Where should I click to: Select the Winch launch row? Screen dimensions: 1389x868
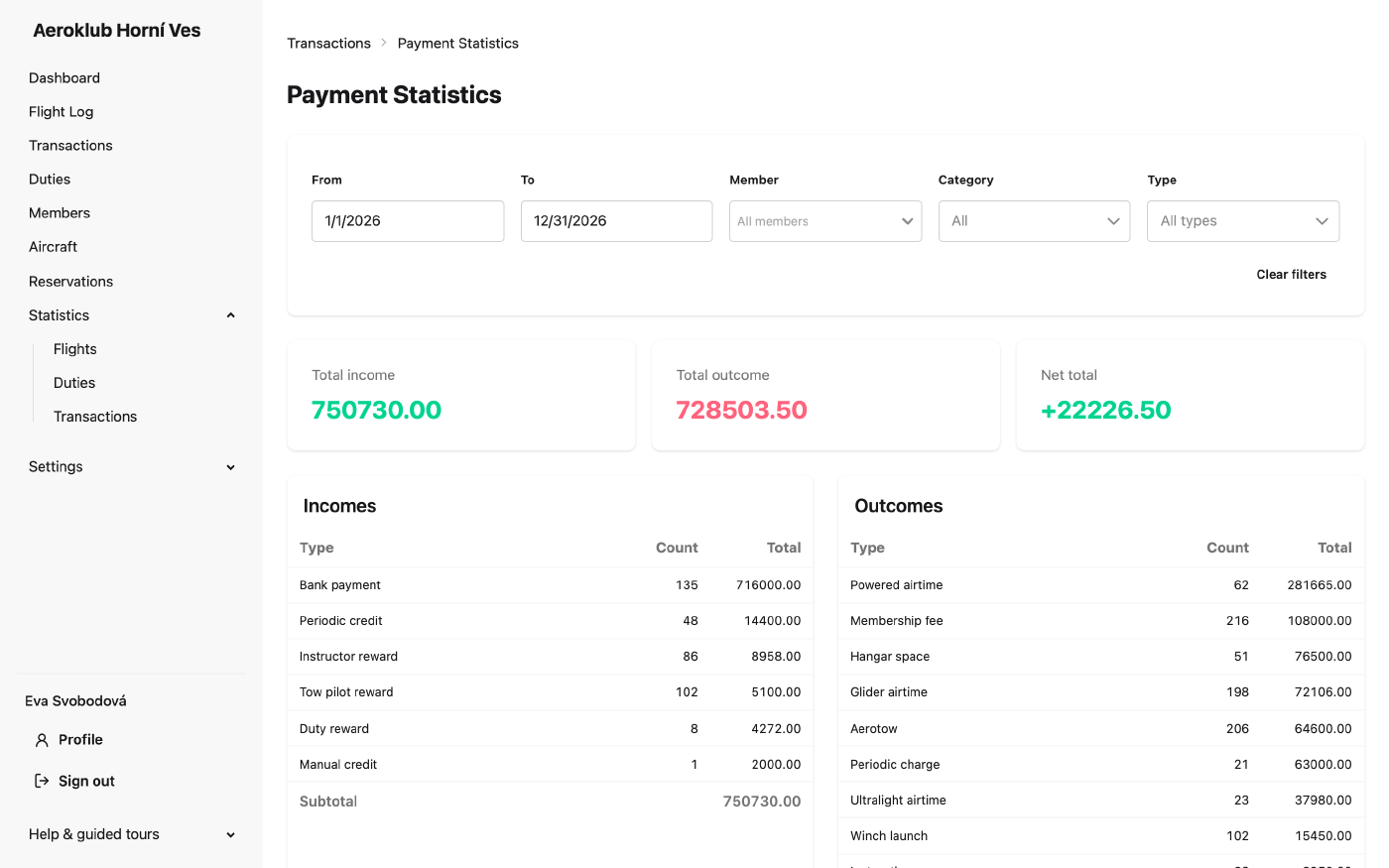[1101, 836]
